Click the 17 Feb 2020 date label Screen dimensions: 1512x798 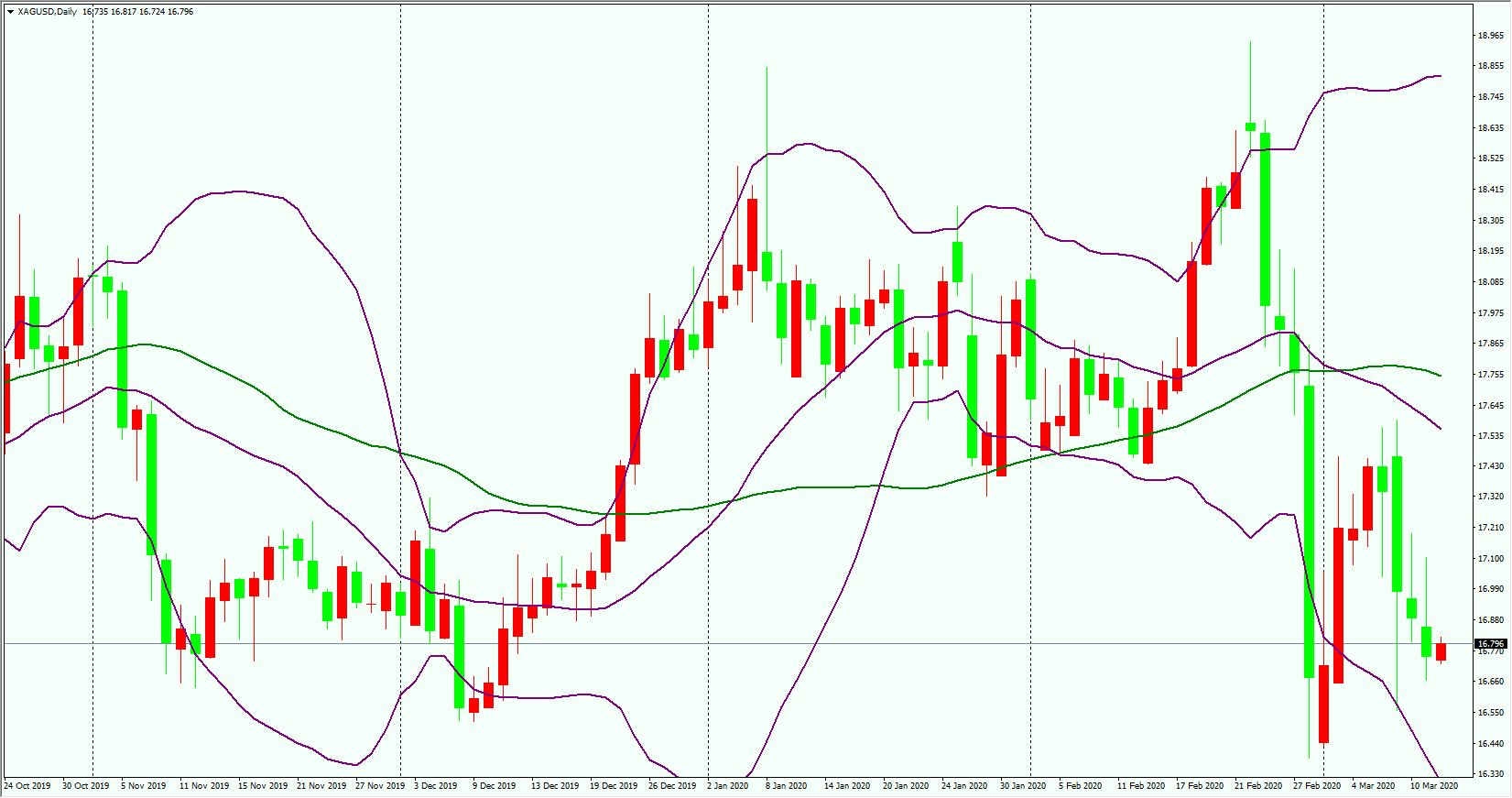click(1200, 786)
